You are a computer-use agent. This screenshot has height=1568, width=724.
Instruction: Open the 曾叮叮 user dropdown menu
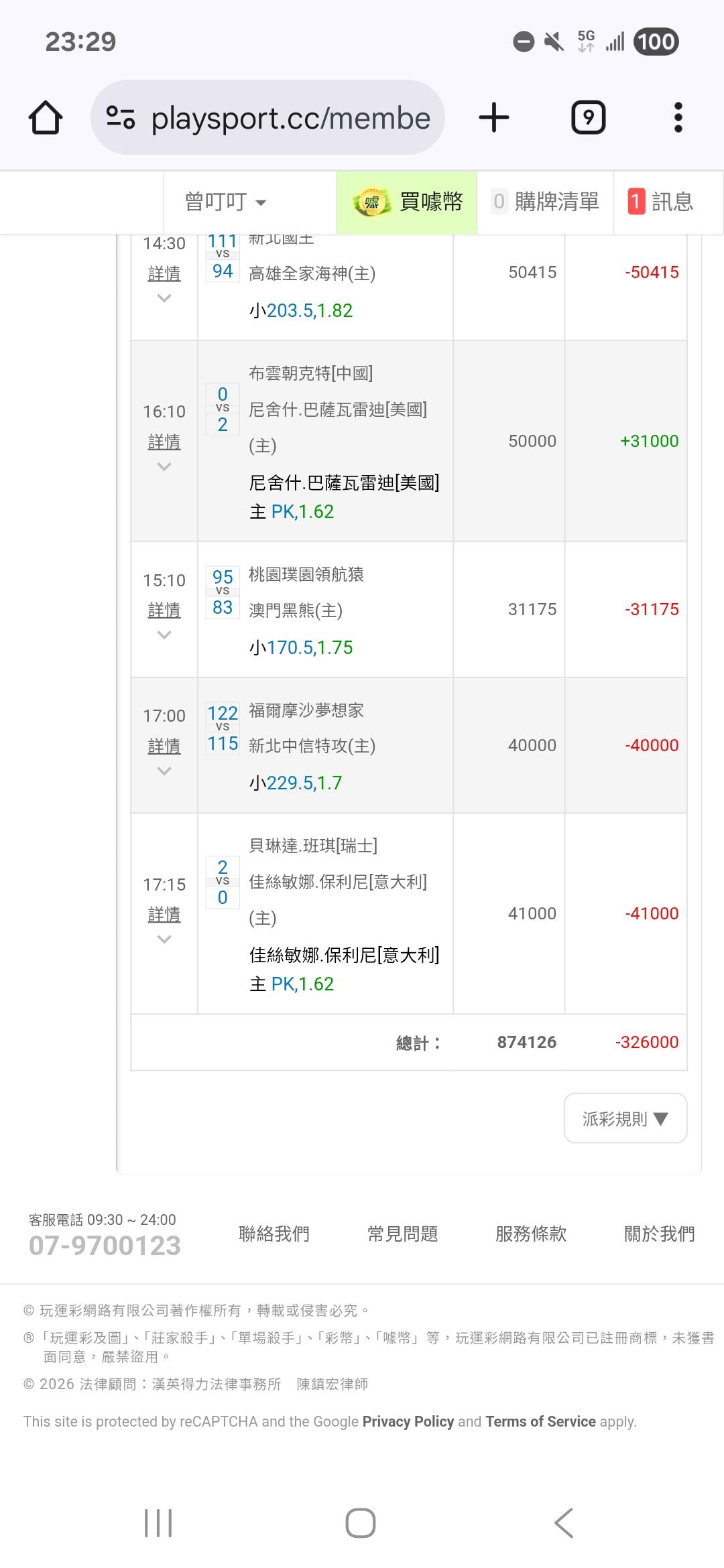[x=225, y=202]
